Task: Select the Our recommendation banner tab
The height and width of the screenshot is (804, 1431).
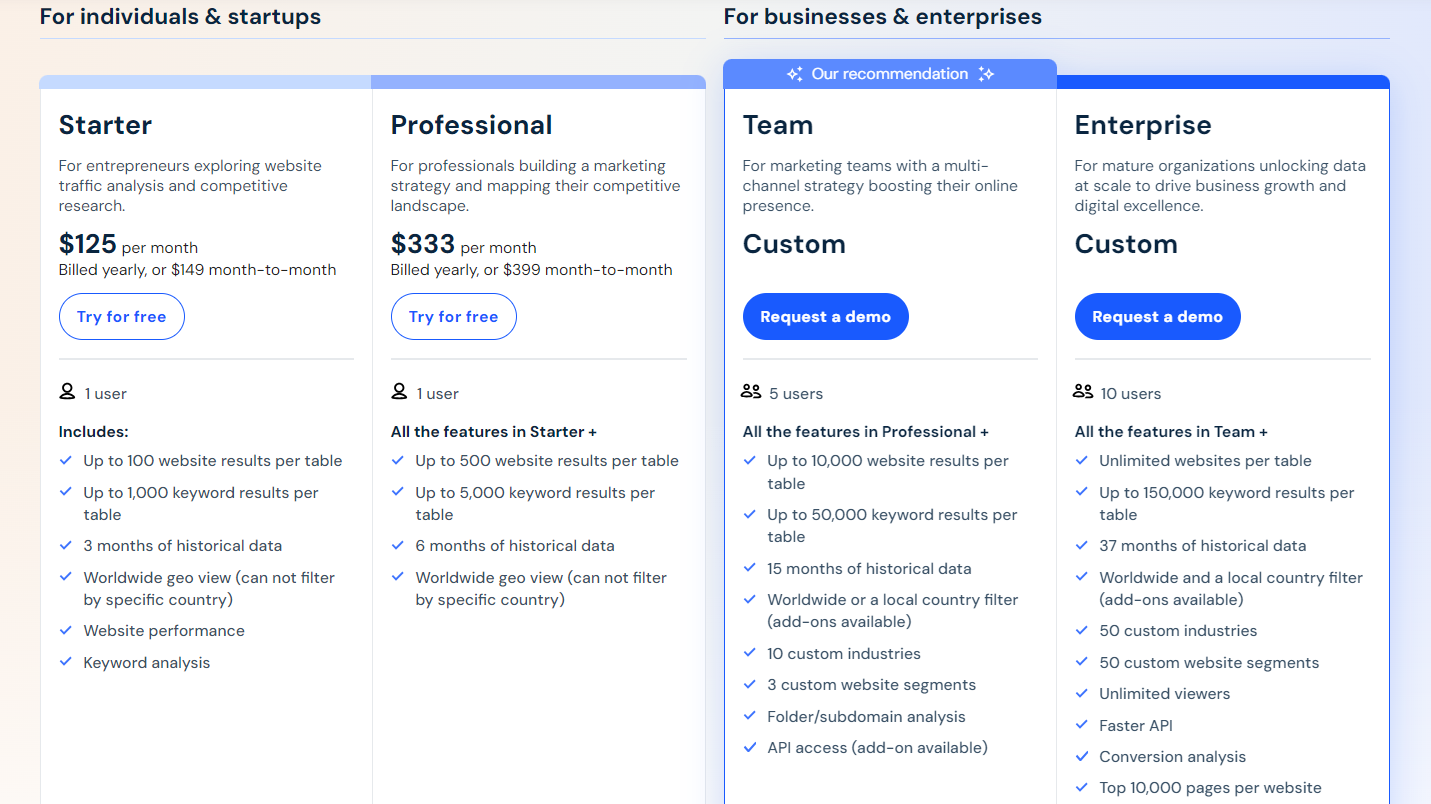Action: point(890,74)
